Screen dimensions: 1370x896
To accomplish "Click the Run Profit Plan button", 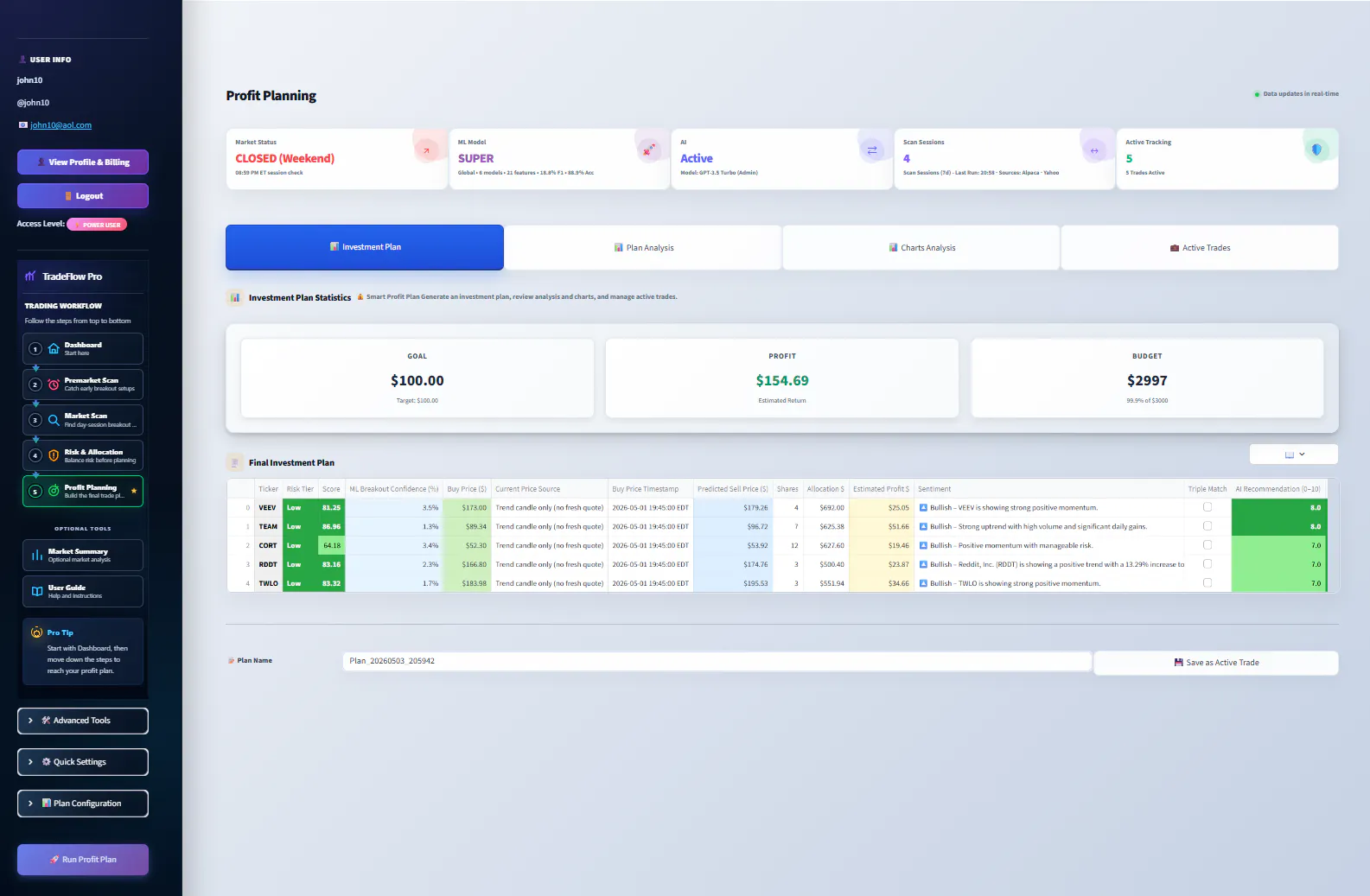I will (83, 860).
